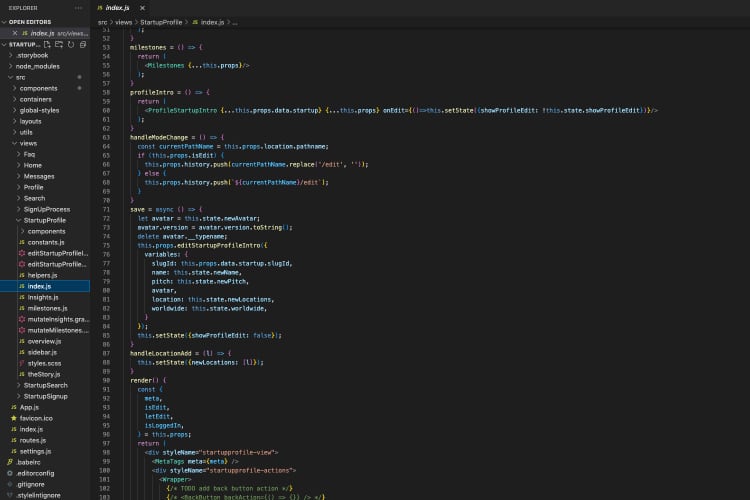This screenshot has height=500, width=750.
Task: Expand the node_modules folder
Action: [38, 66]
